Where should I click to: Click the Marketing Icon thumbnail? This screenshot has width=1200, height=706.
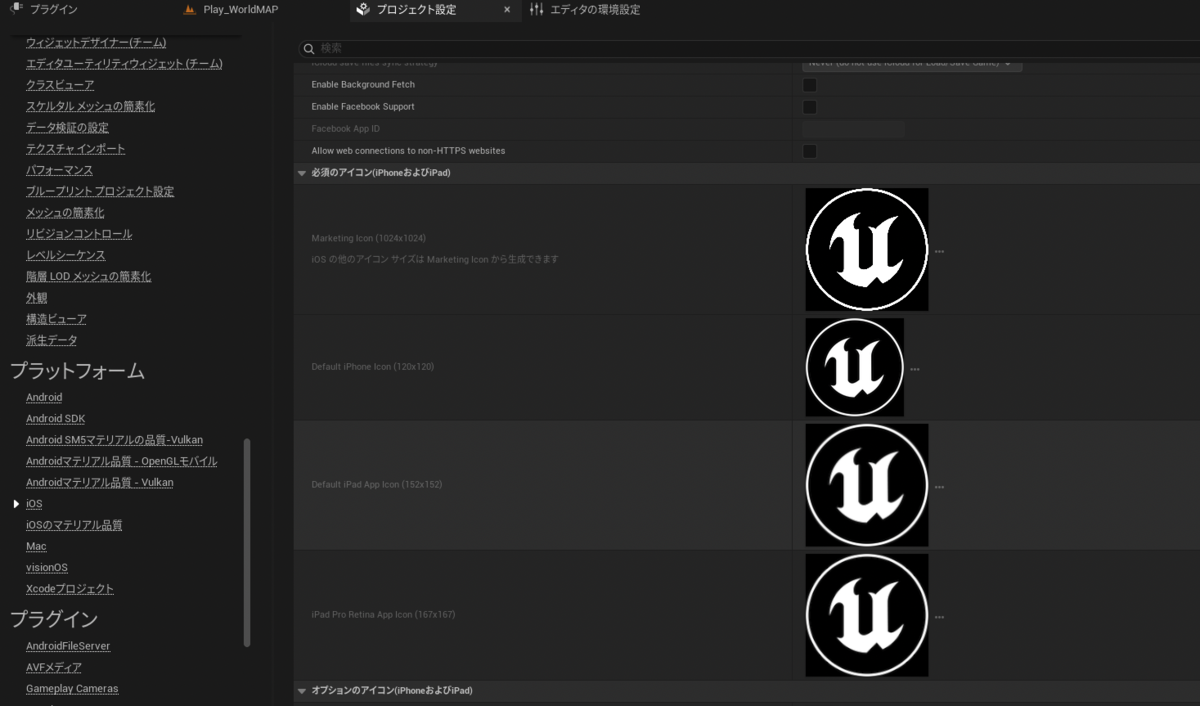tap(867, 249)
